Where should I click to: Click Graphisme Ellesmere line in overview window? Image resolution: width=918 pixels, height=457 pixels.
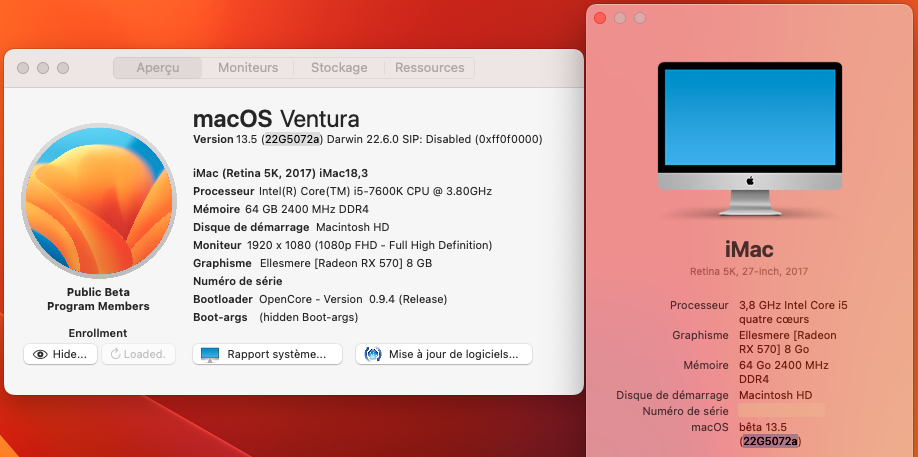click(x=313, y=263)
